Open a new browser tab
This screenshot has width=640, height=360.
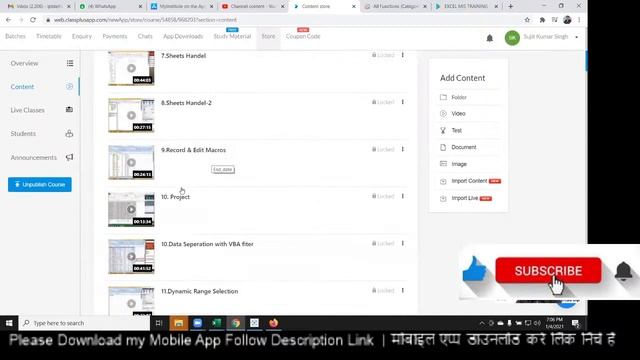click(510, 7)
